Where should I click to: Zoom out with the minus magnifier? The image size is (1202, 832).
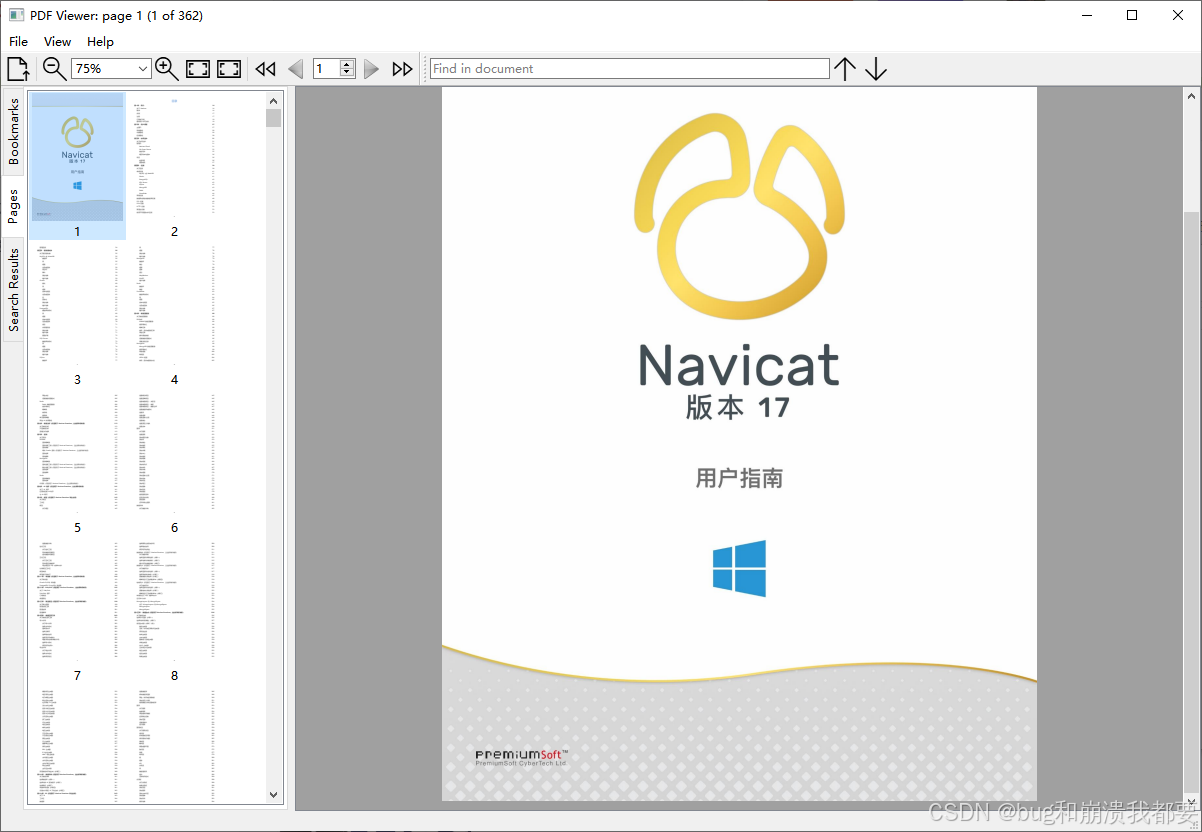point(55,69)
